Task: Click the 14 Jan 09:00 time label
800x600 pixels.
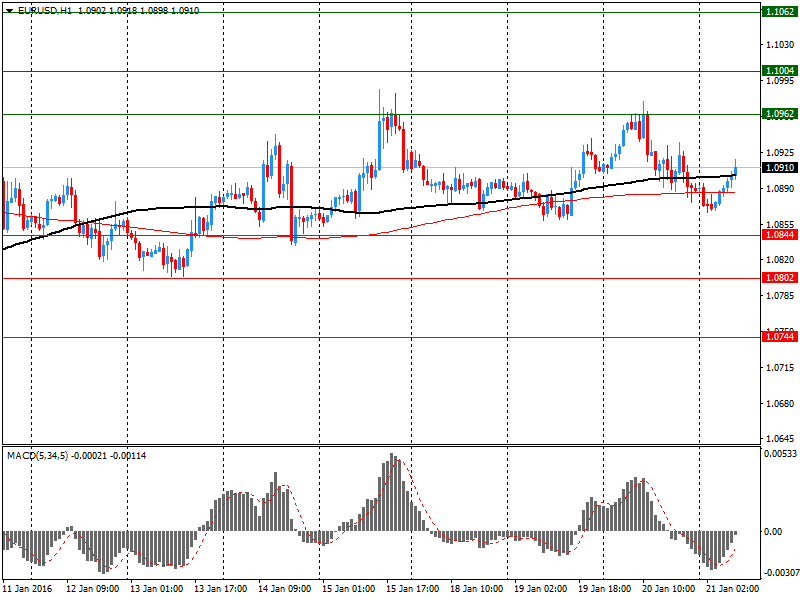Action: tap(285, 588)
